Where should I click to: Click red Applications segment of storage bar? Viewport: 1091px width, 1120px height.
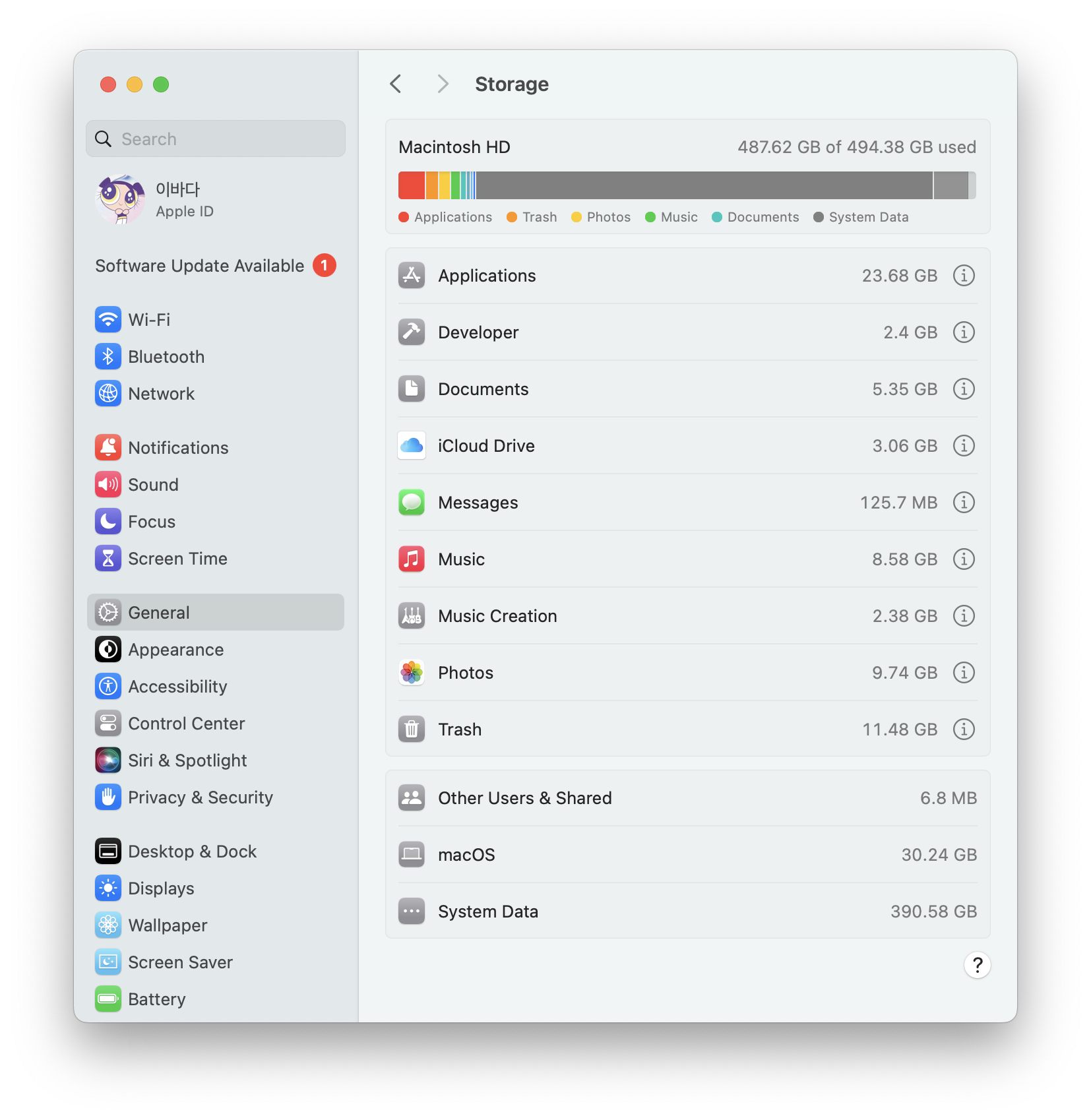(x=412, y=185)
